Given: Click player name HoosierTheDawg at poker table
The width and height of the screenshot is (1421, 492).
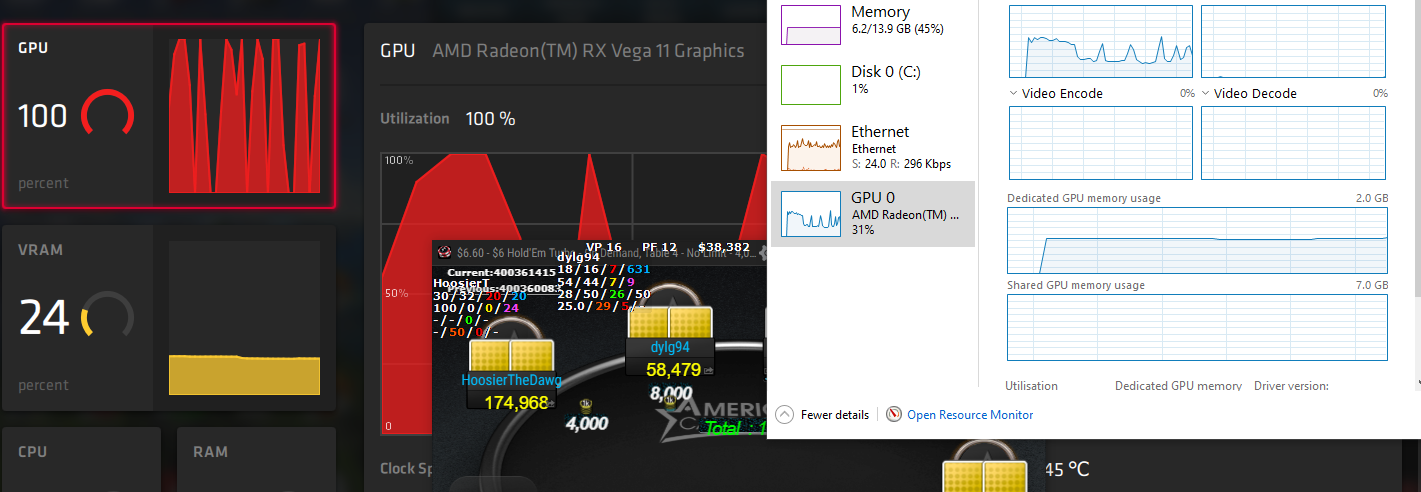Looking at the screenshot, I should (511, 380).
